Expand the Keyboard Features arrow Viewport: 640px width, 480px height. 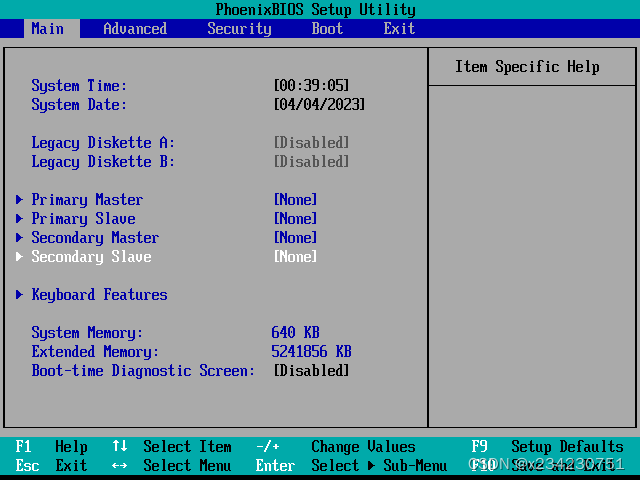(19, 294)
